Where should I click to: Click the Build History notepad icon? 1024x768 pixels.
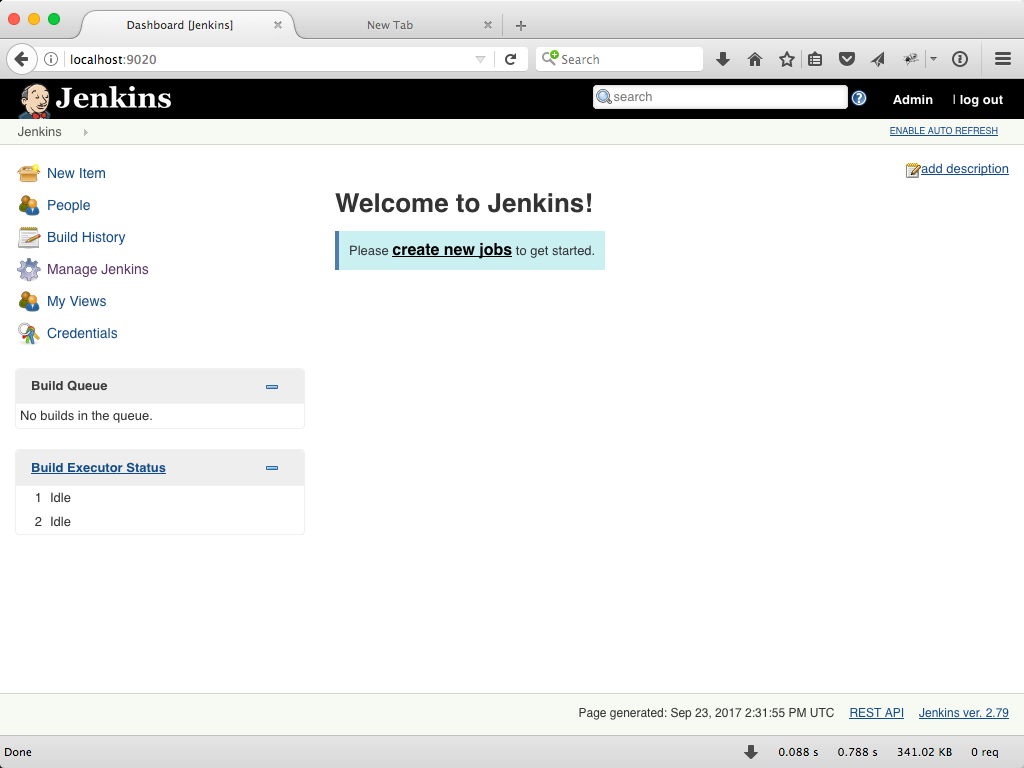pos(29,237)
